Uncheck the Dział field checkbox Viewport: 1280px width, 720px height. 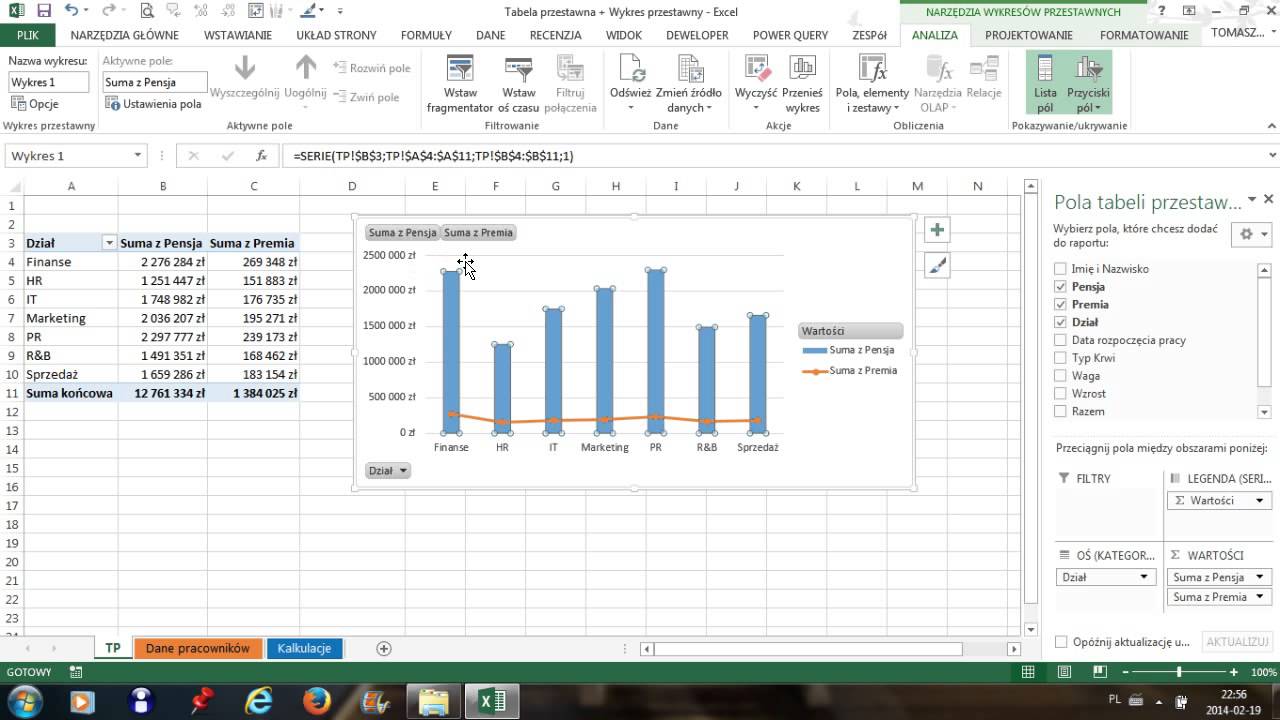(x=1060, y=322)
